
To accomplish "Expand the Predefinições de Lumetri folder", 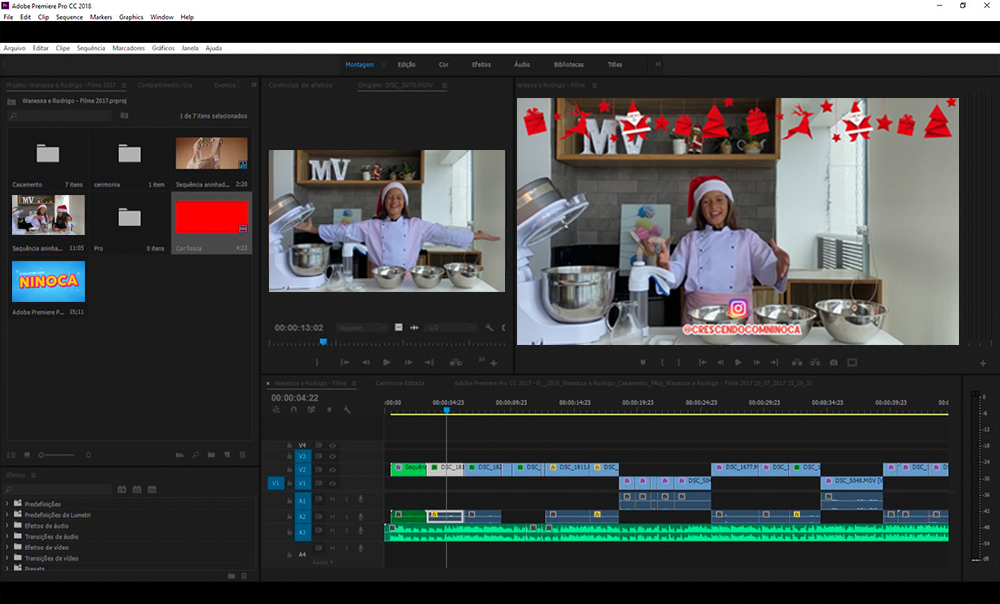I will coord(8,514).
